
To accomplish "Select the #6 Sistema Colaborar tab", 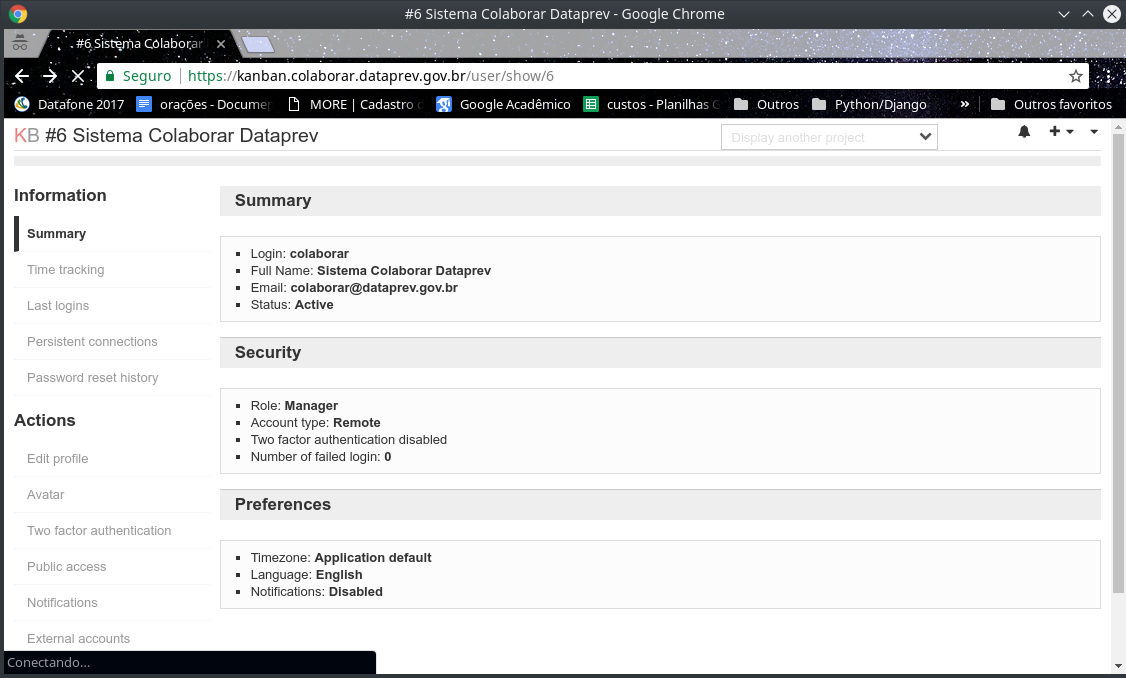I will click(x=139, y=44).
